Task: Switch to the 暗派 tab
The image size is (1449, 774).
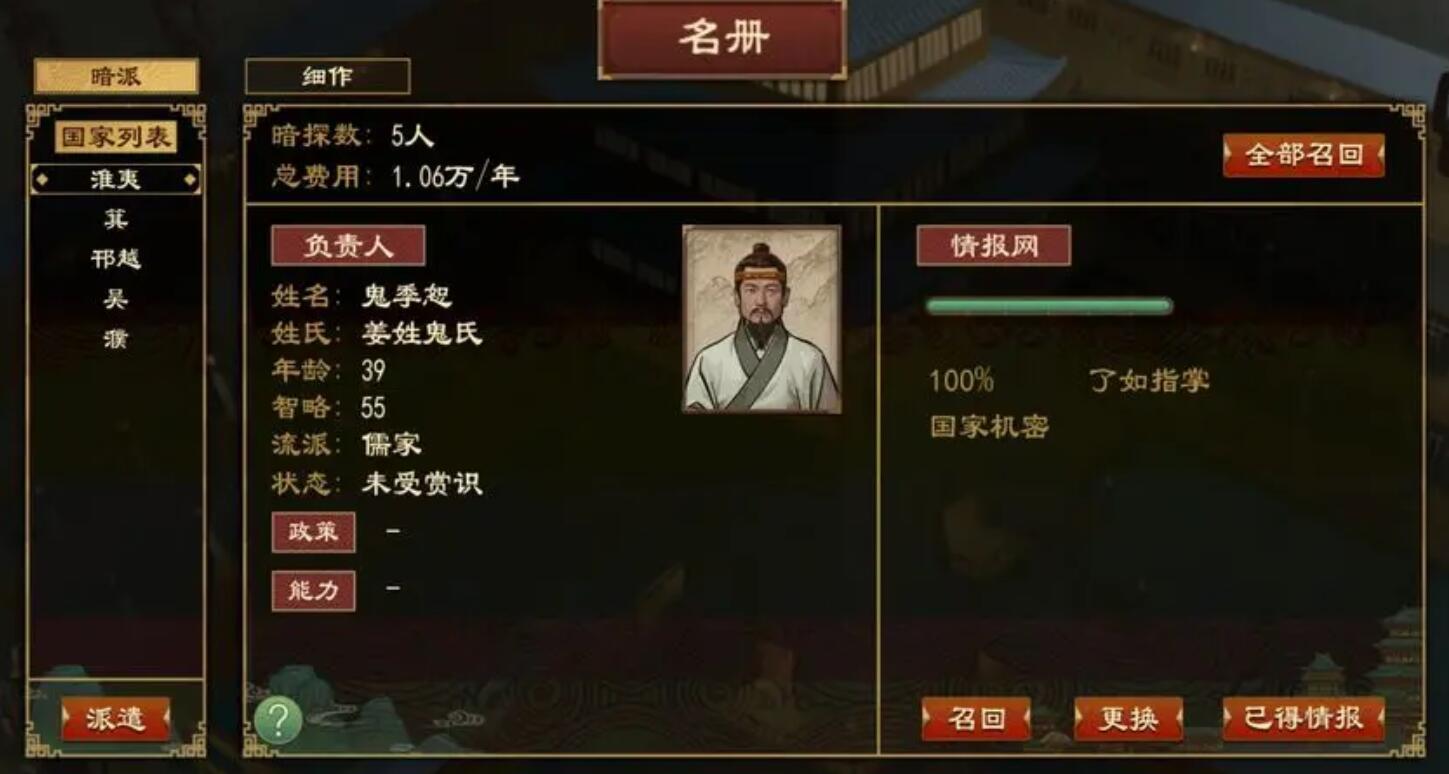Action: coord(116,76)
